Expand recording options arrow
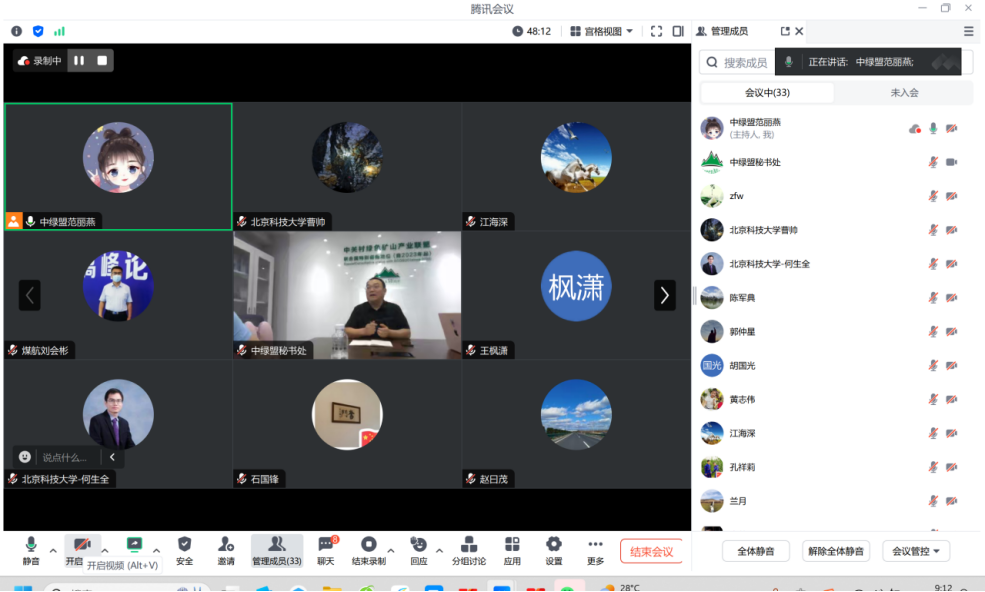This screenshot has width=985, height=592. pyautogui.click(x=391, y=551)
